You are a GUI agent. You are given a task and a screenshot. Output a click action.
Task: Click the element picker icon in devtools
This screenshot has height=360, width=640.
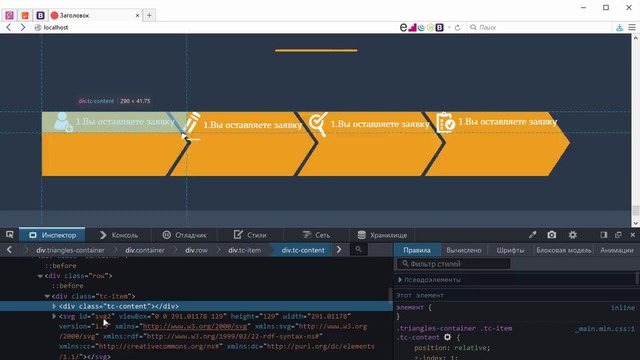[x=10, y=235]
